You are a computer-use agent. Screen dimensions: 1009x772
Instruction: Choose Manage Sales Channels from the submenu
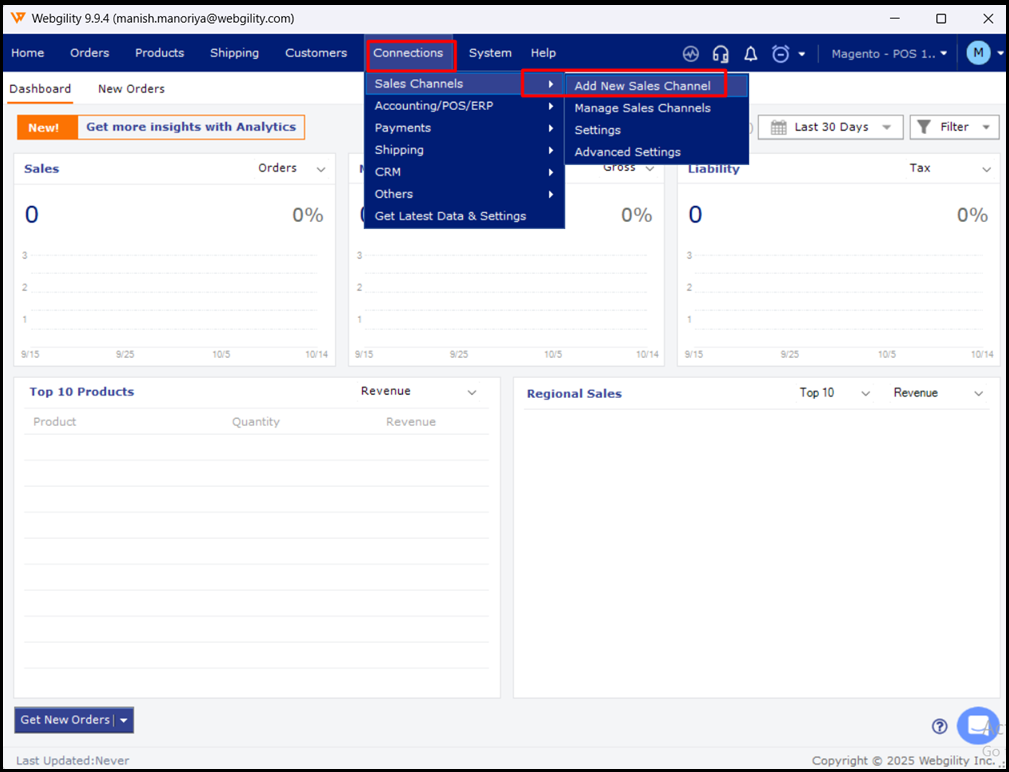[x=642, y=108]
